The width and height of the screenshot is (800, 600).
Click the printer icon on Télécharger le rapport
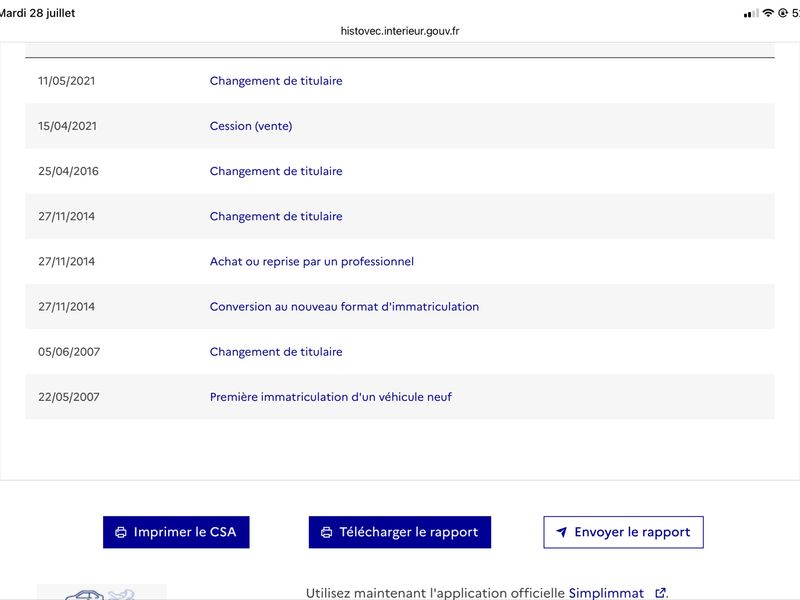coord(327,532)
